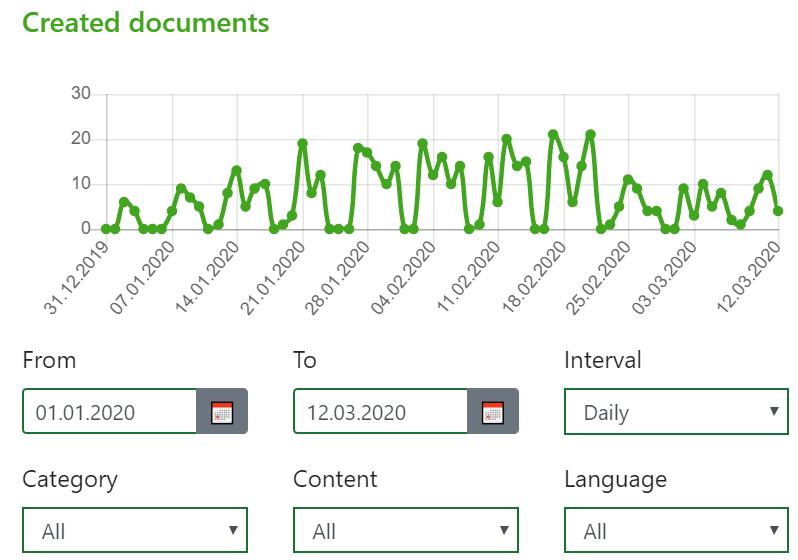This screenshot has height=560, width=798.
Task: Open the Content filter dropdown
Action: coord(405,531)
